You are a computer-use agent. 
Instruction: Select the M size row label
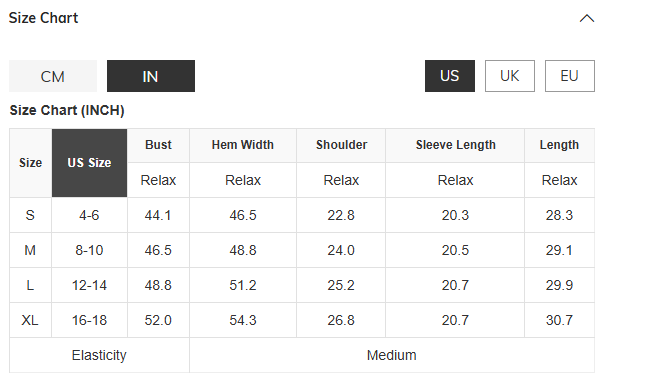[30, 250]
